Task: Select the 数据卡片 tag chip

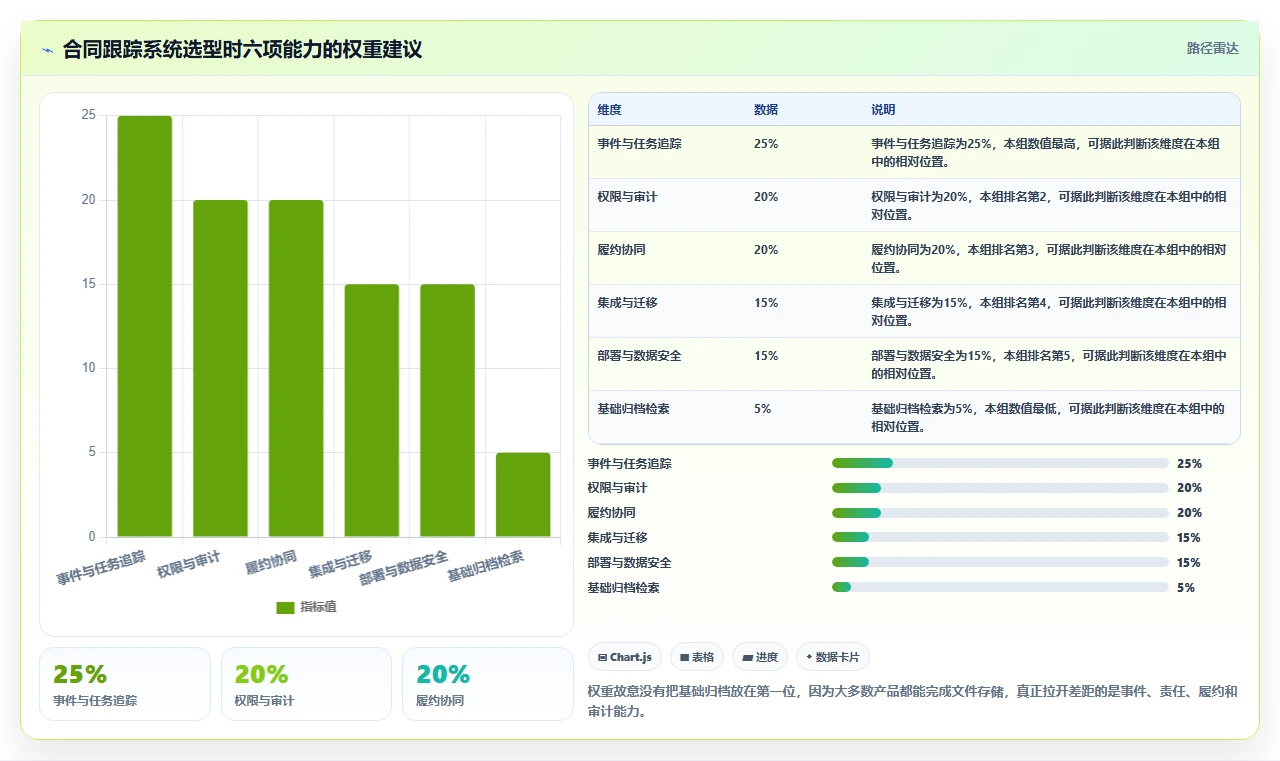Action: [x=833, y=657]
